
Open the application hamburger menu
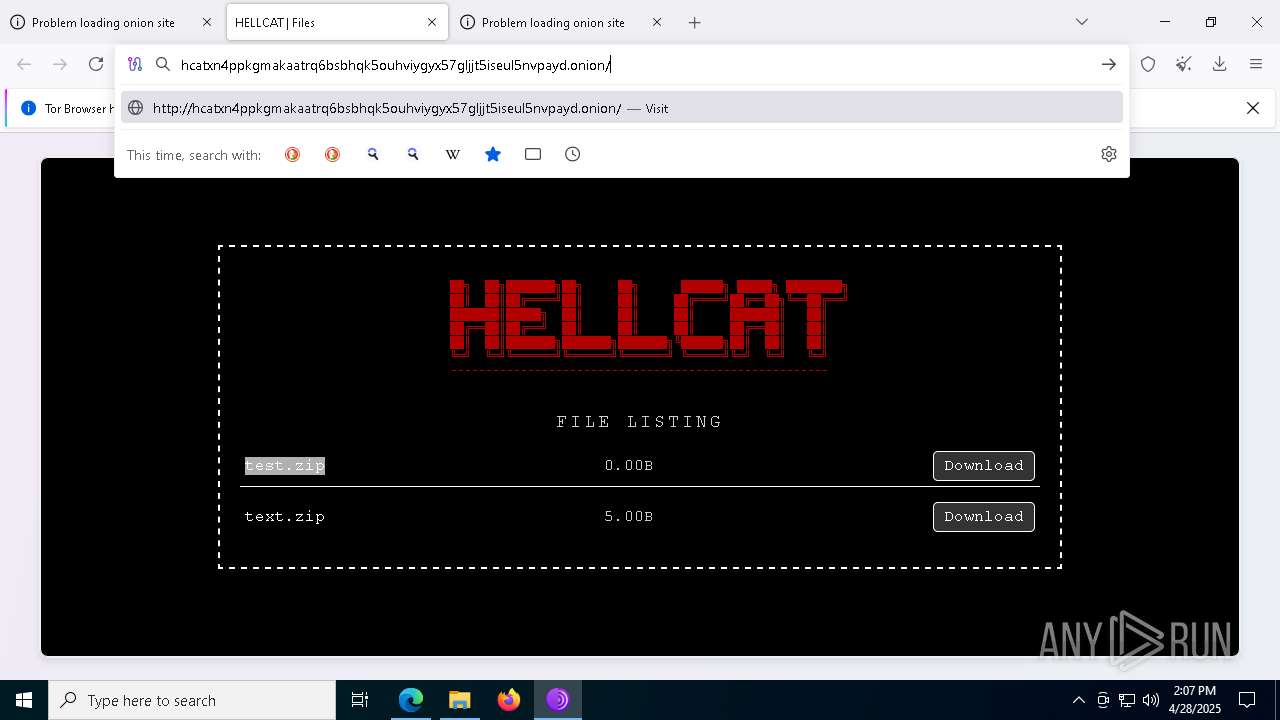1256,64
